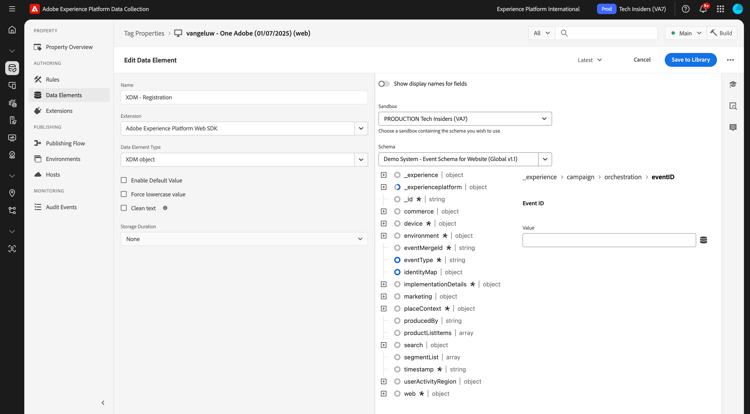Click the data element selector icon beside Value
Screen dimensions: 750x414
[704, 240]
